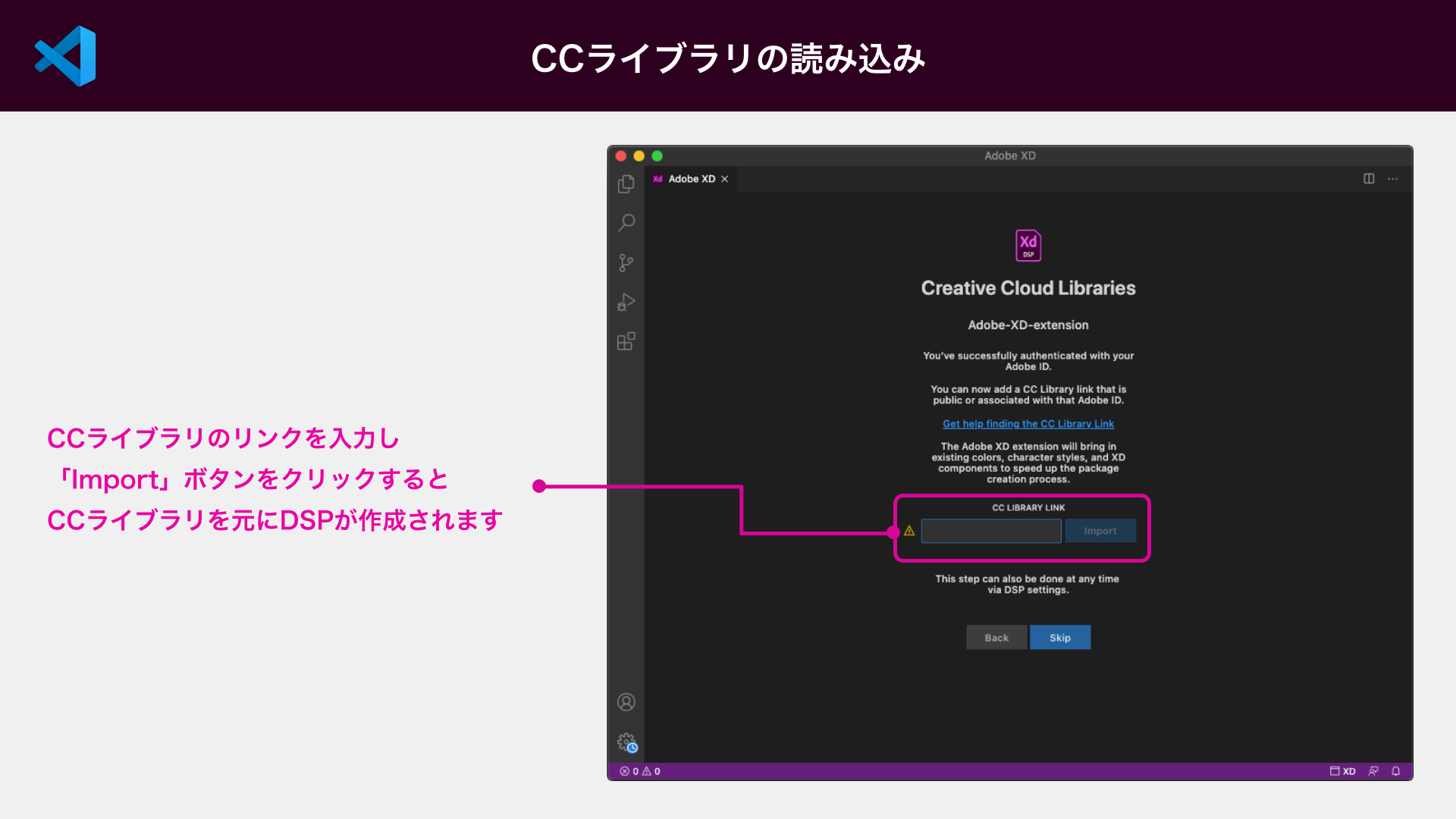Open the Run and Debug icon
1456x819 pixels.
[x=626, y=302]
